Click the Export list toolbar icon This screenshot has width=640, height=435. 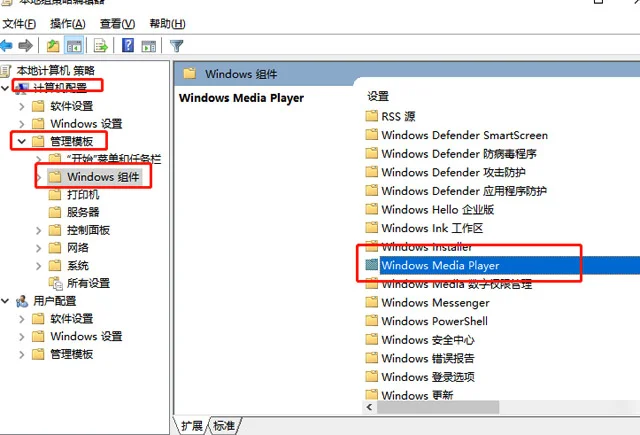[x=100, y=45]
